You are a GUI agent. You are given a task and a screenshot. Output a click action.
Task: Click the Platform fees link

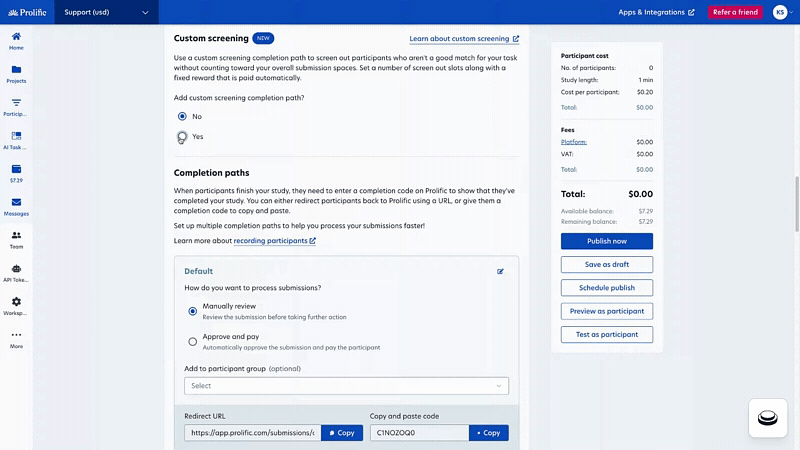pos(573,142)
